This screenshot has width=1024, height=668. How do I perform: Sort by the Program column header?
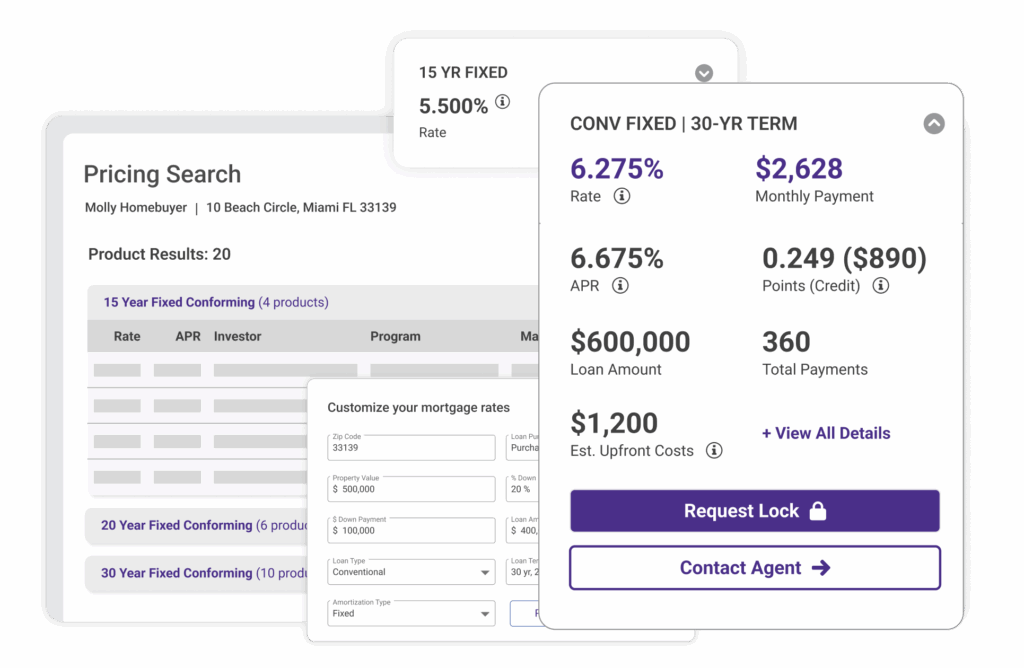coord(395,336)
